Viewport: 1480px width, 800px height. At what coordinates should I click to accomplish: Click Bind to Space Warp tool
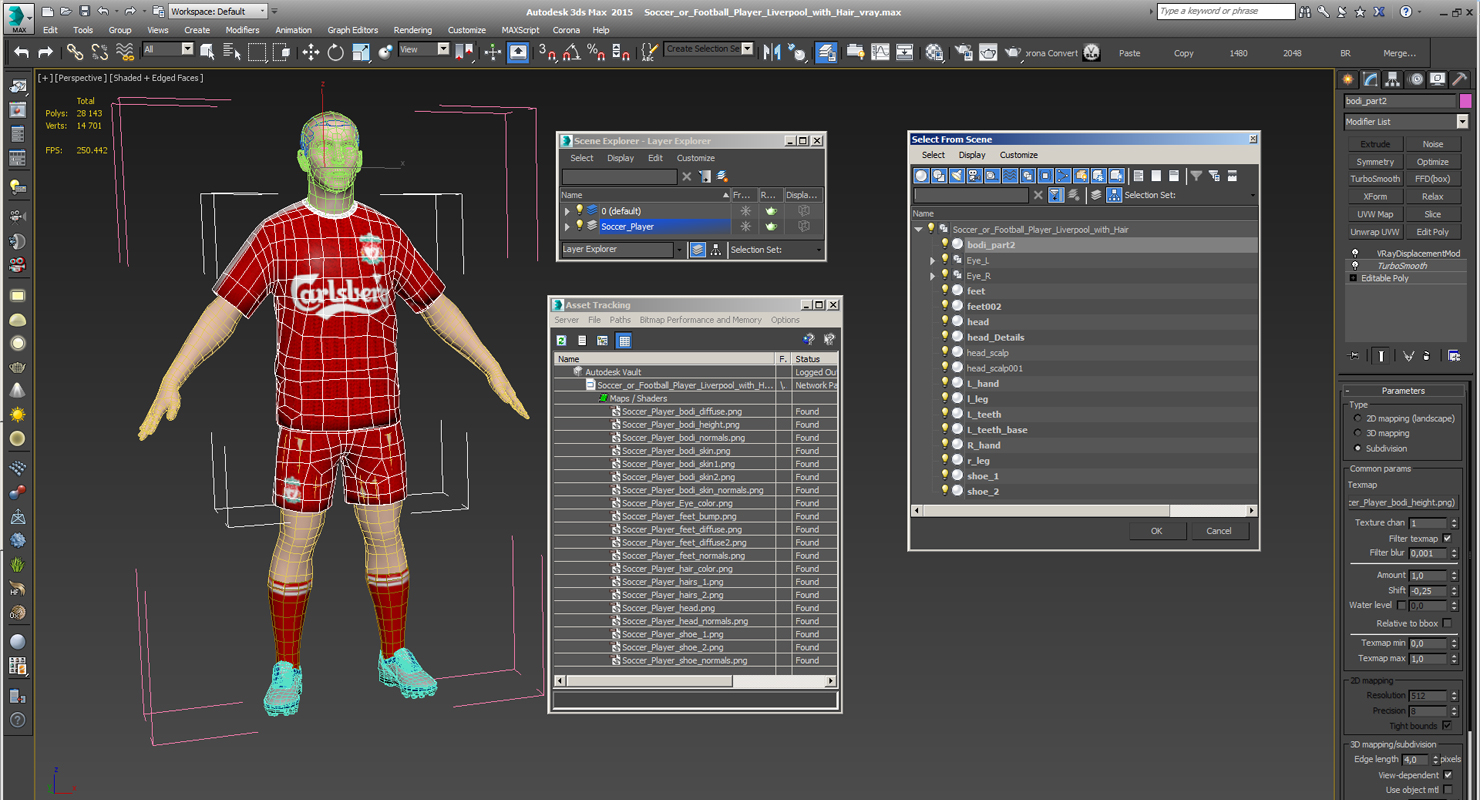[125, 52]
